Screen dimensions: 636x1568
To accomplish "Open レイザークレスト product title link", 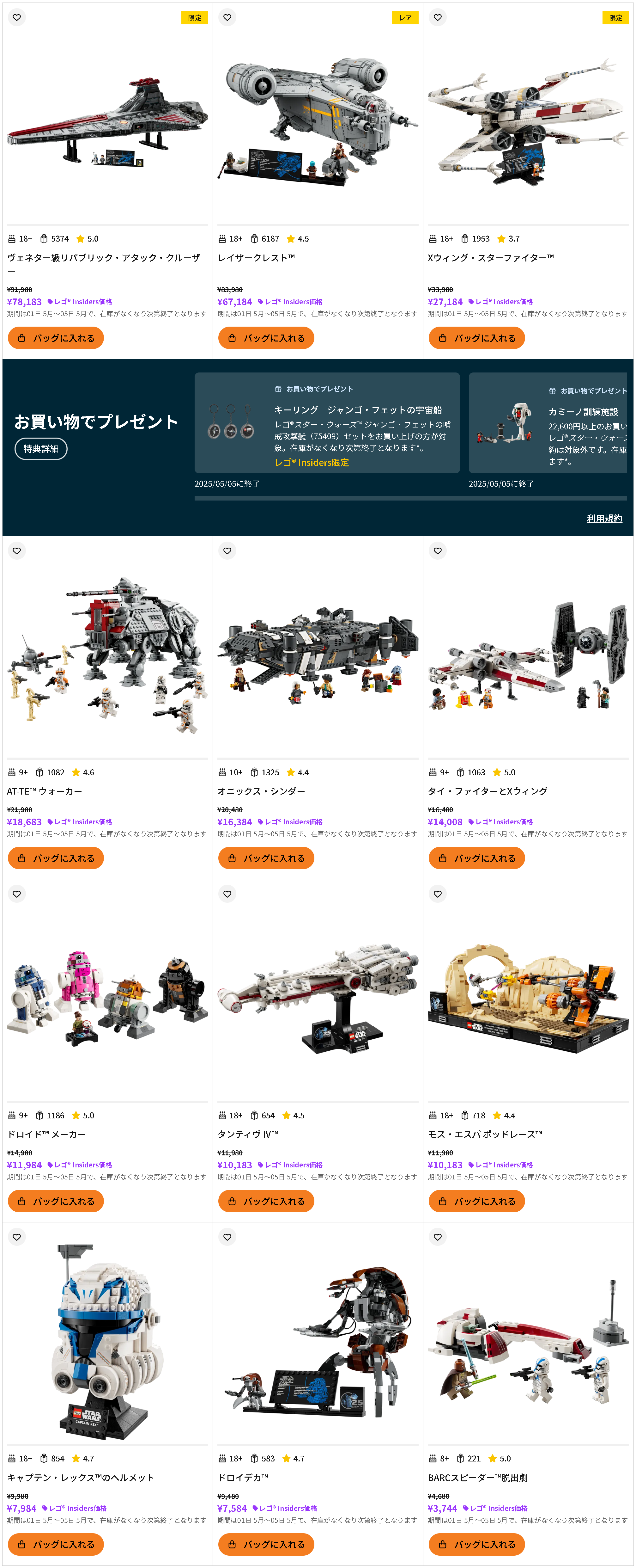I will [256, 257].
